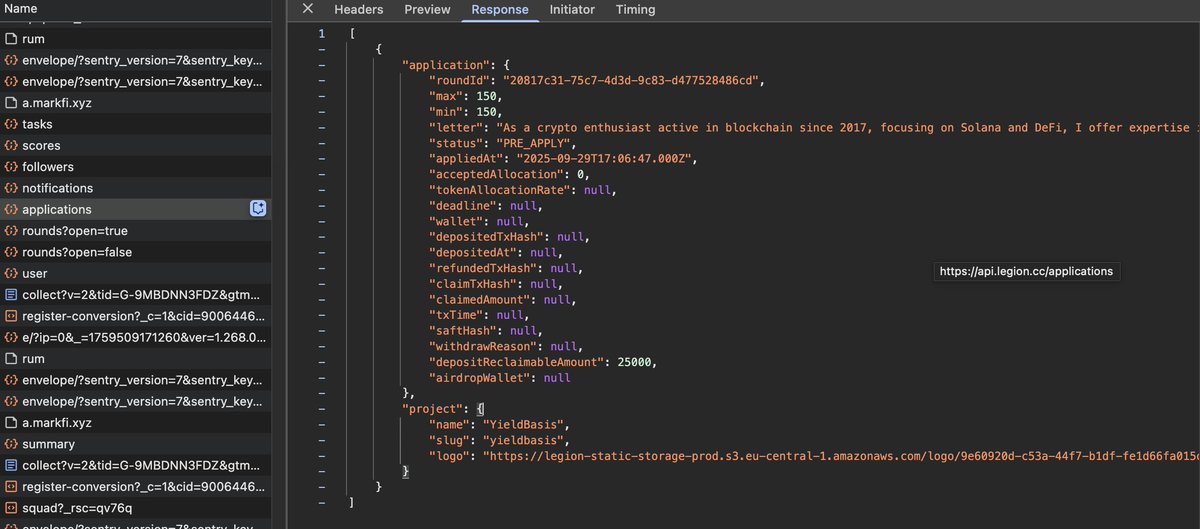Select the e/?ip=0&_=1759509171260 request
The image size is (1200, 529).
135,337
